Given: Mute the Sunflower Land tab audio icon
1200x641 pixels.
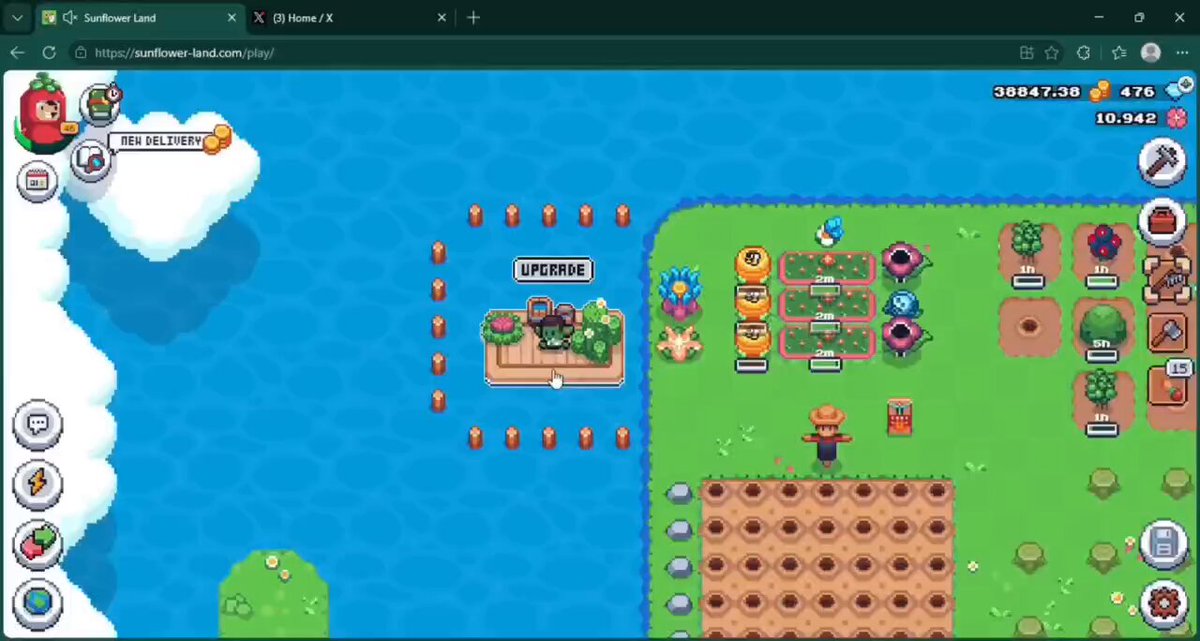Looking at the screenshot, I should tap(70, 18).
